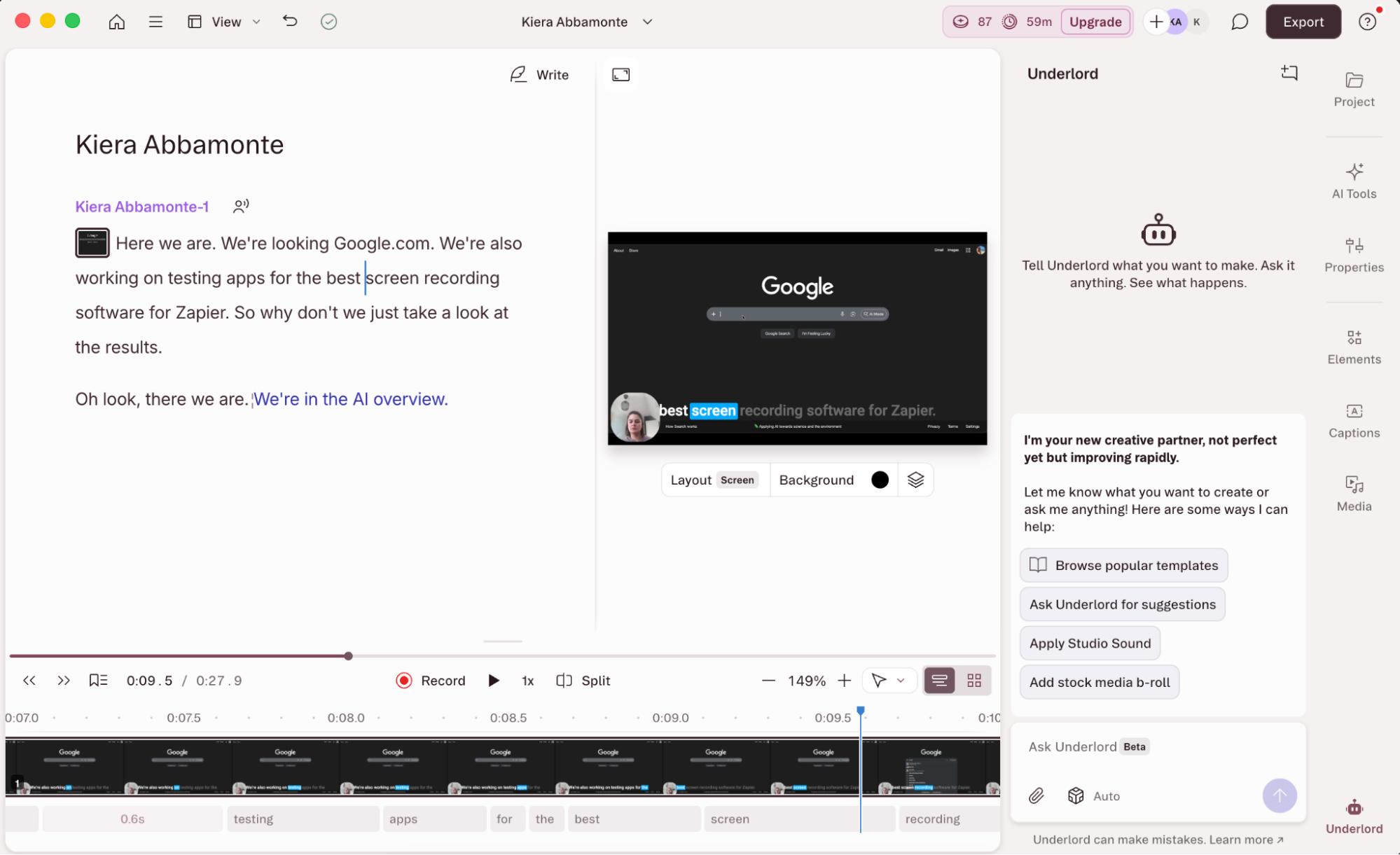1400x855 pixels.
Task: Open the Media panel
Action: pos(1353,492)
